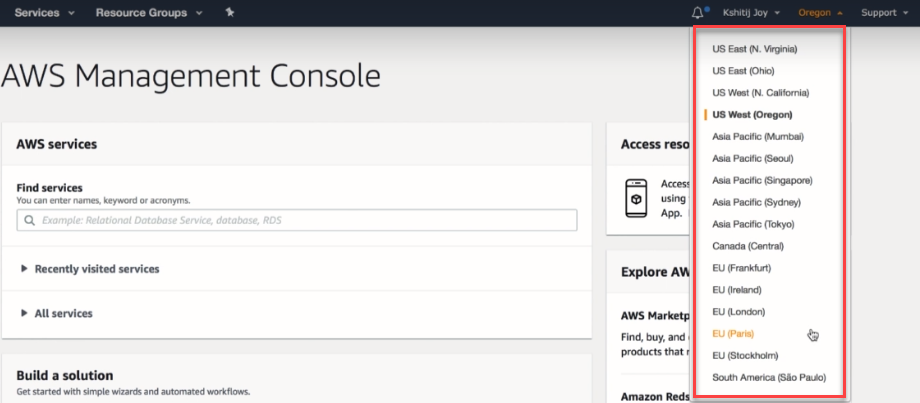Expand Recently visited services
The image size is (920, 403).
click(x=90, y=269)
